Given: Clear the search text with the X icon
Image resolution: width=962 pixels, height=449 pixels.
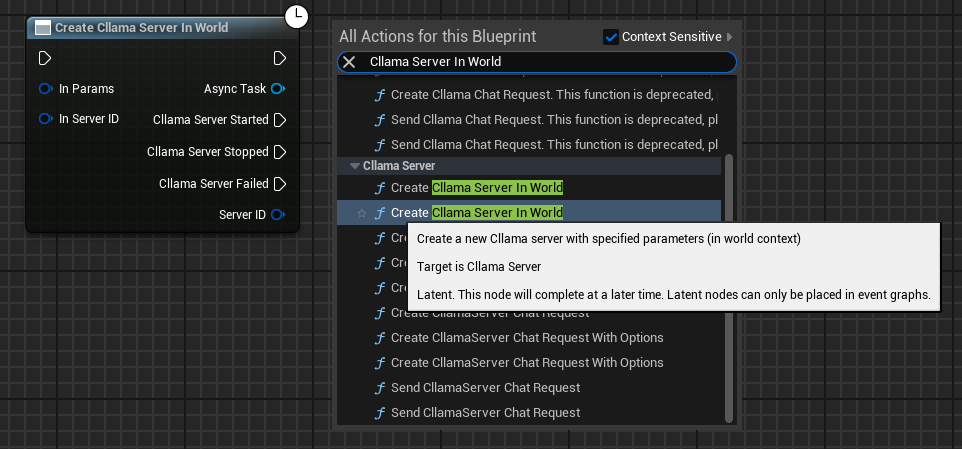Looking at the screenshot, I should click(349, 62).
